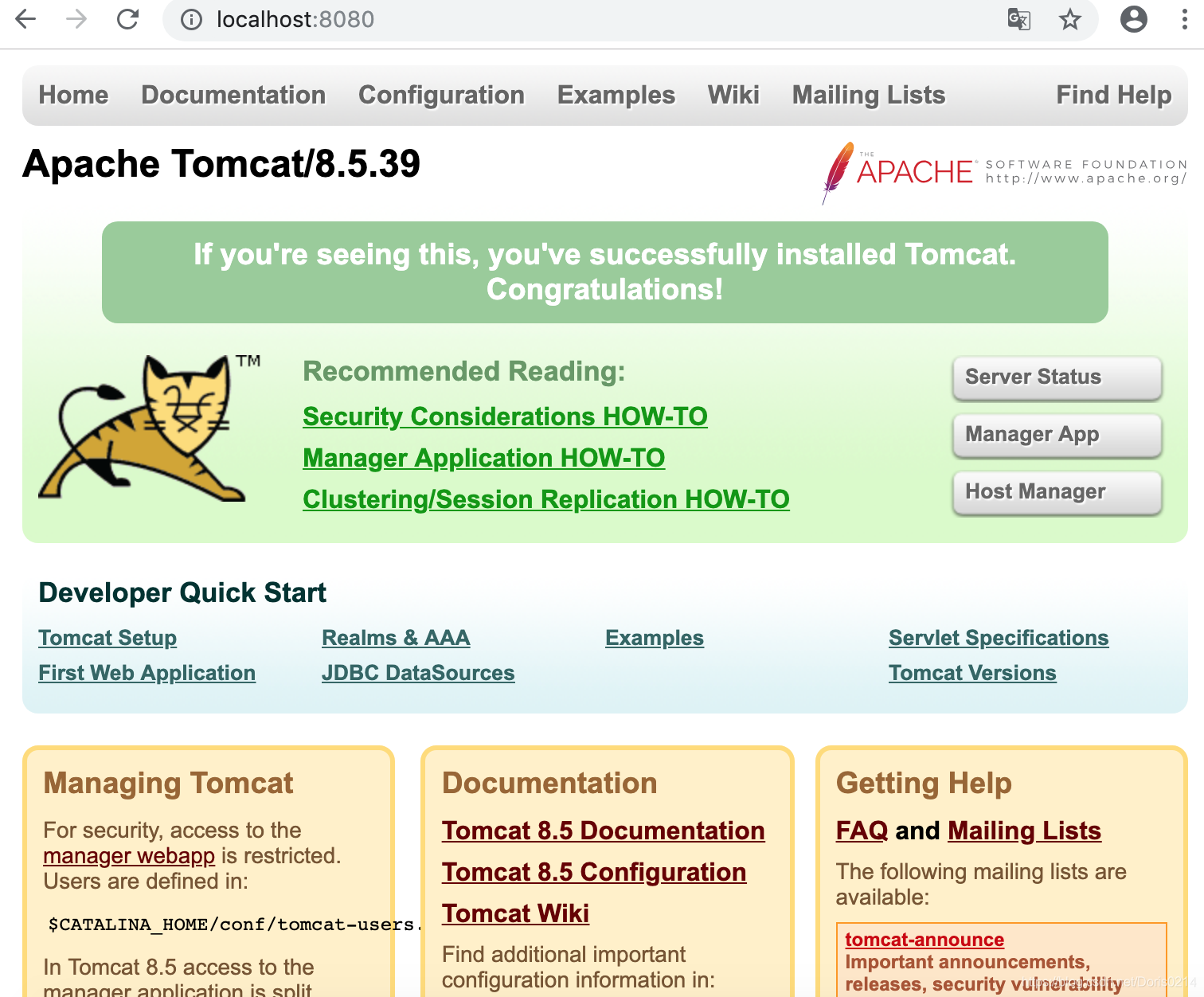Open the Tomcat Versions link
The width and height of the screenshot is (1204, 997).
(972, 673)
